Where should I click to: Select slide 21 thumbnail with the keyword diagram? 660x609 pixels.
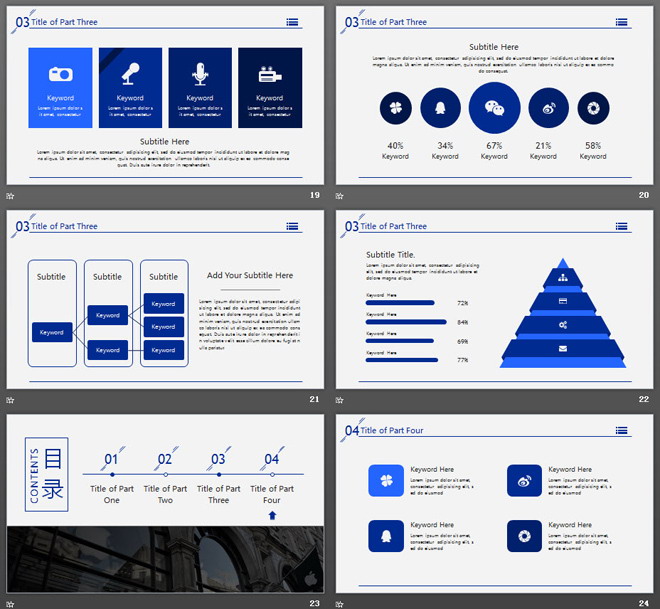pyautogui.click(x=165, y=299)
